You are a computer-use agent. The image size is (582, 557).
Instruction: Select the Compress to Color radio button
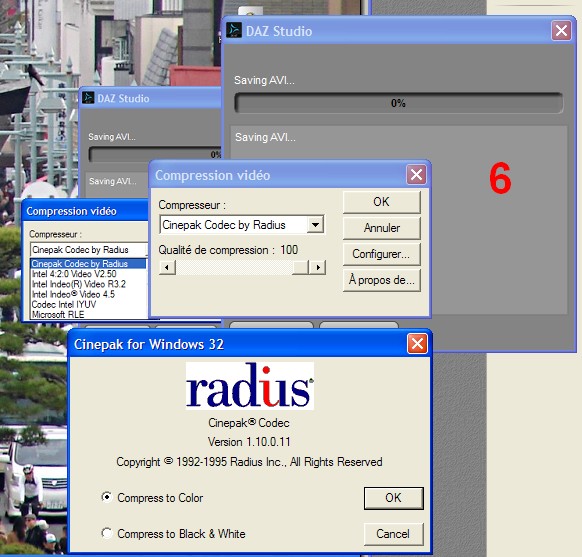(x=107, y=497)
